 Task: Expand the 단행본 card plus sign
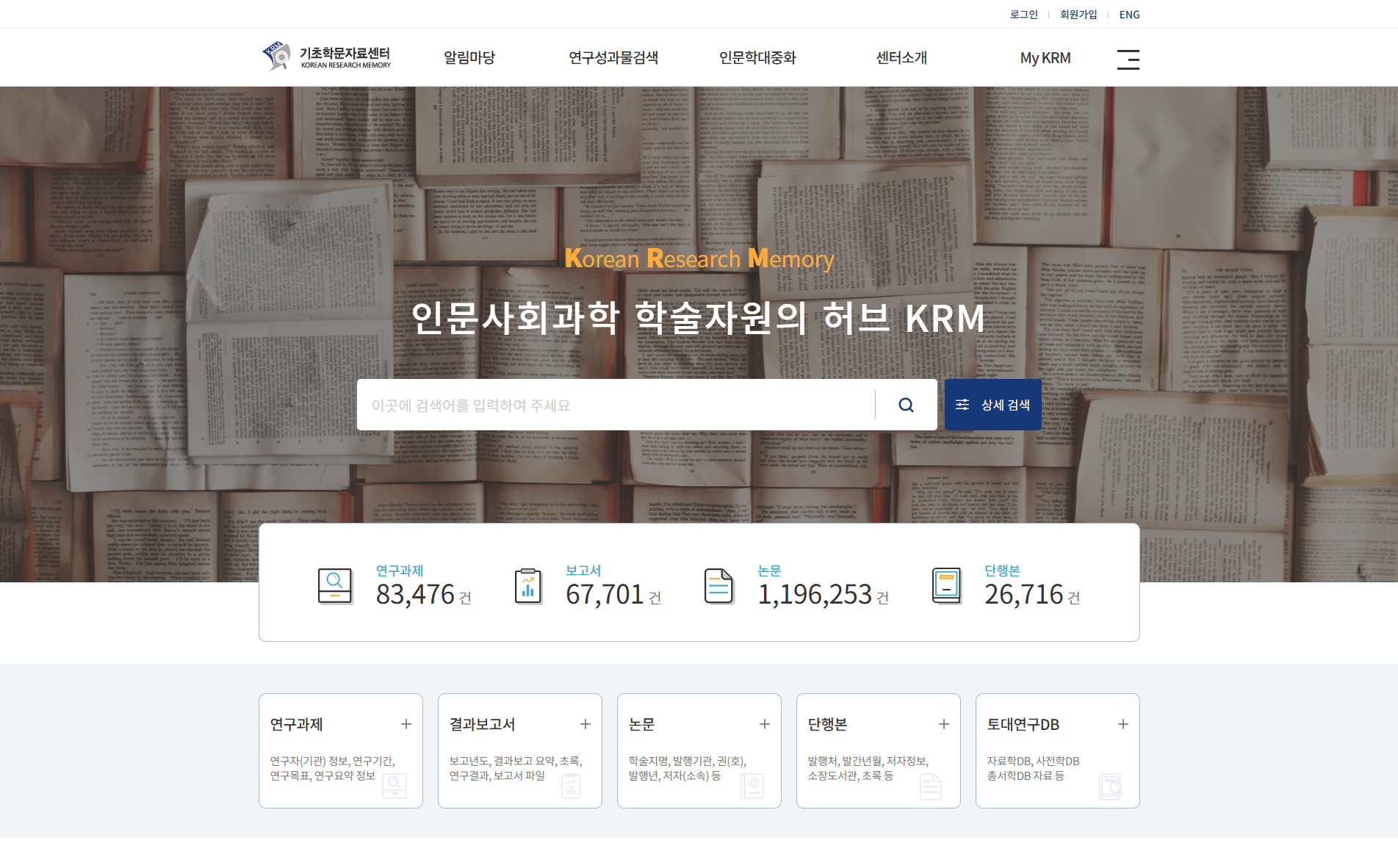tap(944, 724)
